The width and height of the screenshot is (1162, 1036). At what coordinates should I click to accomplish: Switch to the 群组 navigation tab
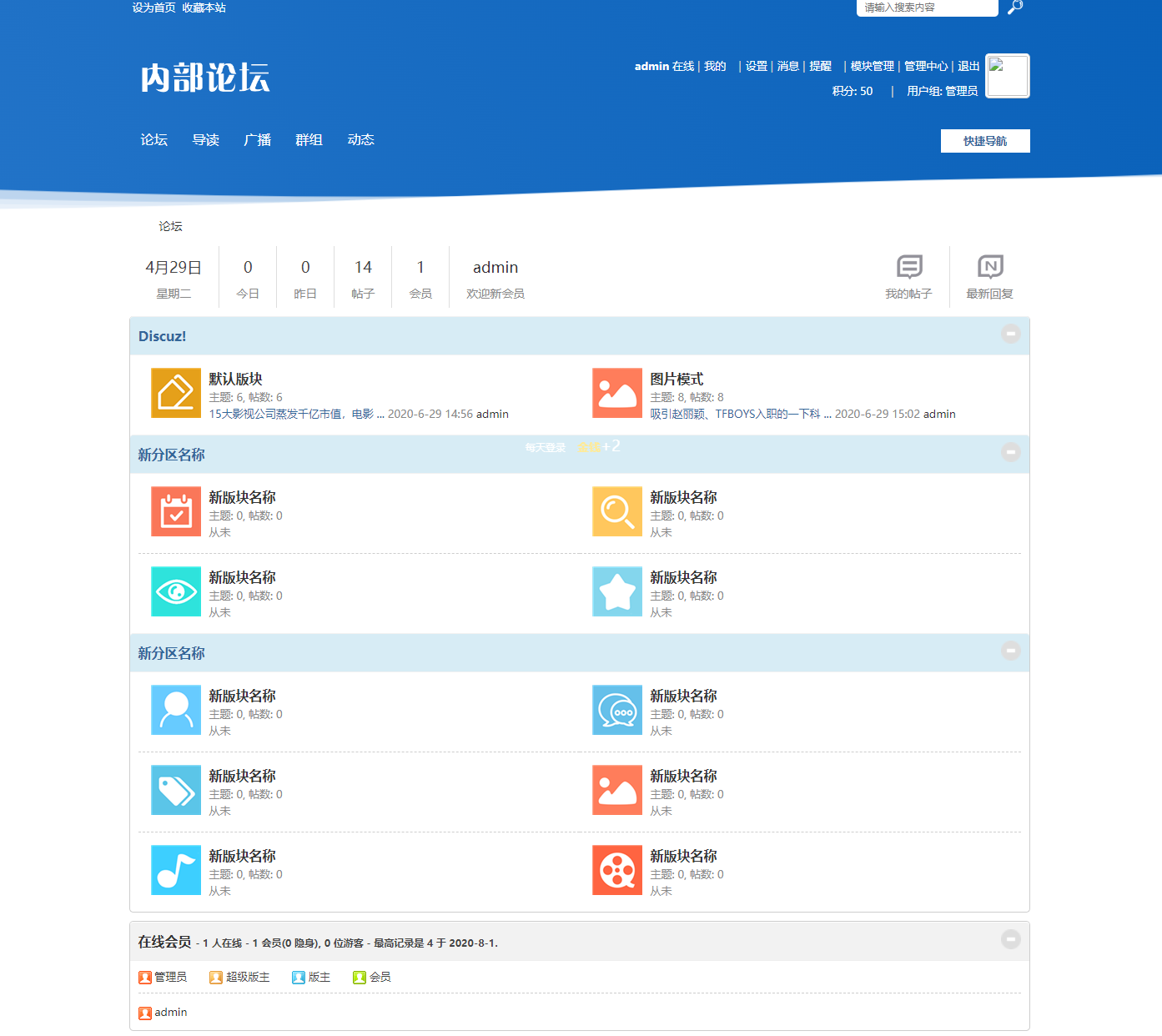point(309,140)
